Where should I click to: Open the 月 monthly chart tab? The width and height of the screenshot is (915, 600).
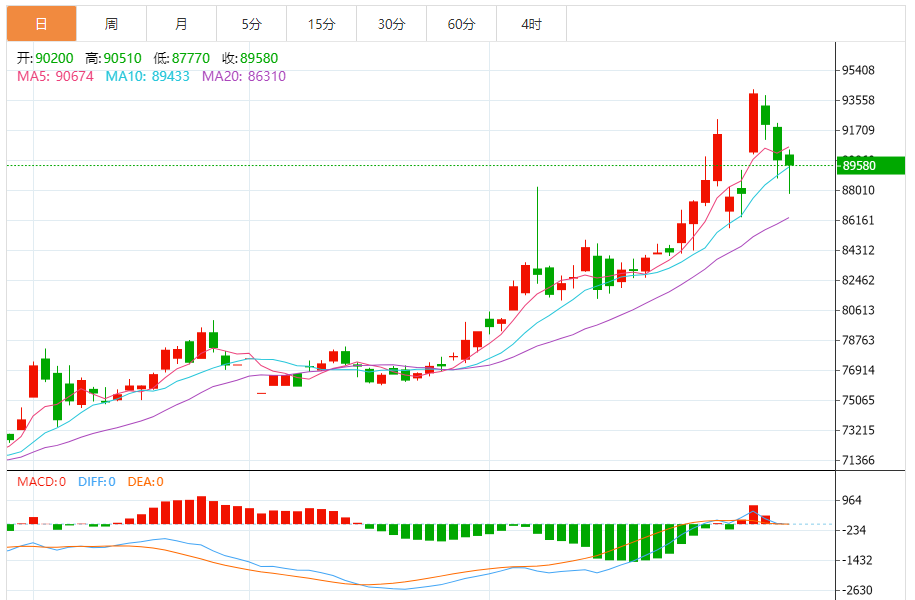point(181,24)
